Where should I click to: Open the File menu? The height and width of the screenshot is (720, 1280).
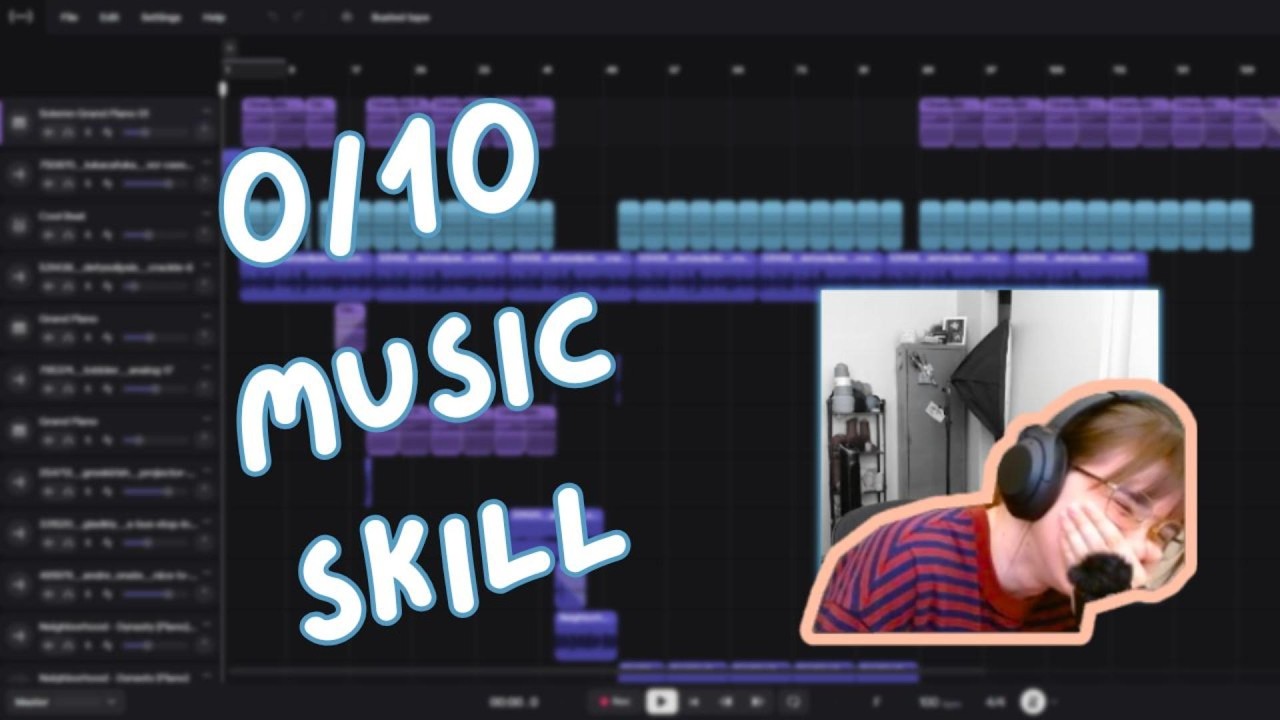coord(69,18)
